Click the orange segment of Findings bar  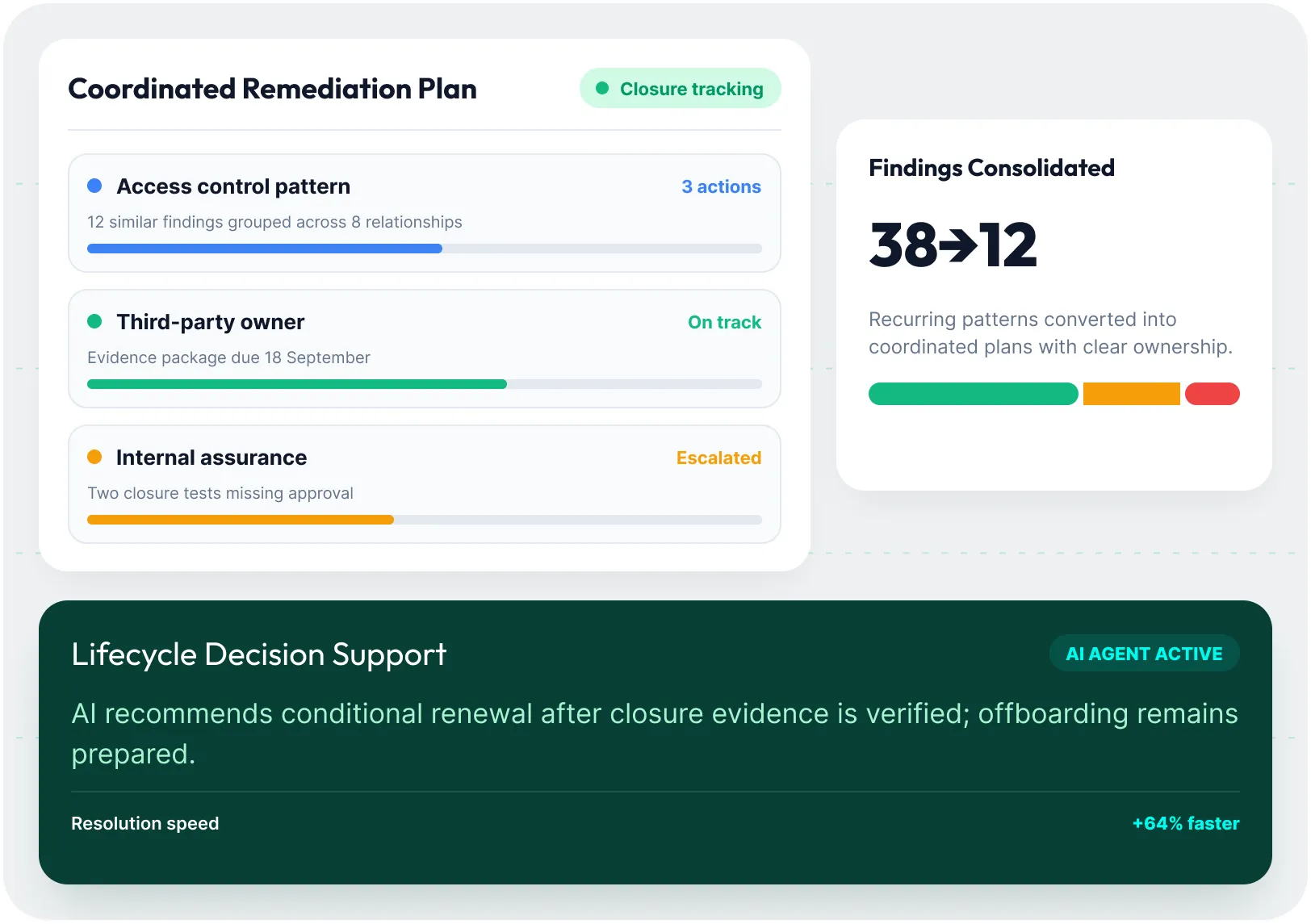tap(1132, 394)
